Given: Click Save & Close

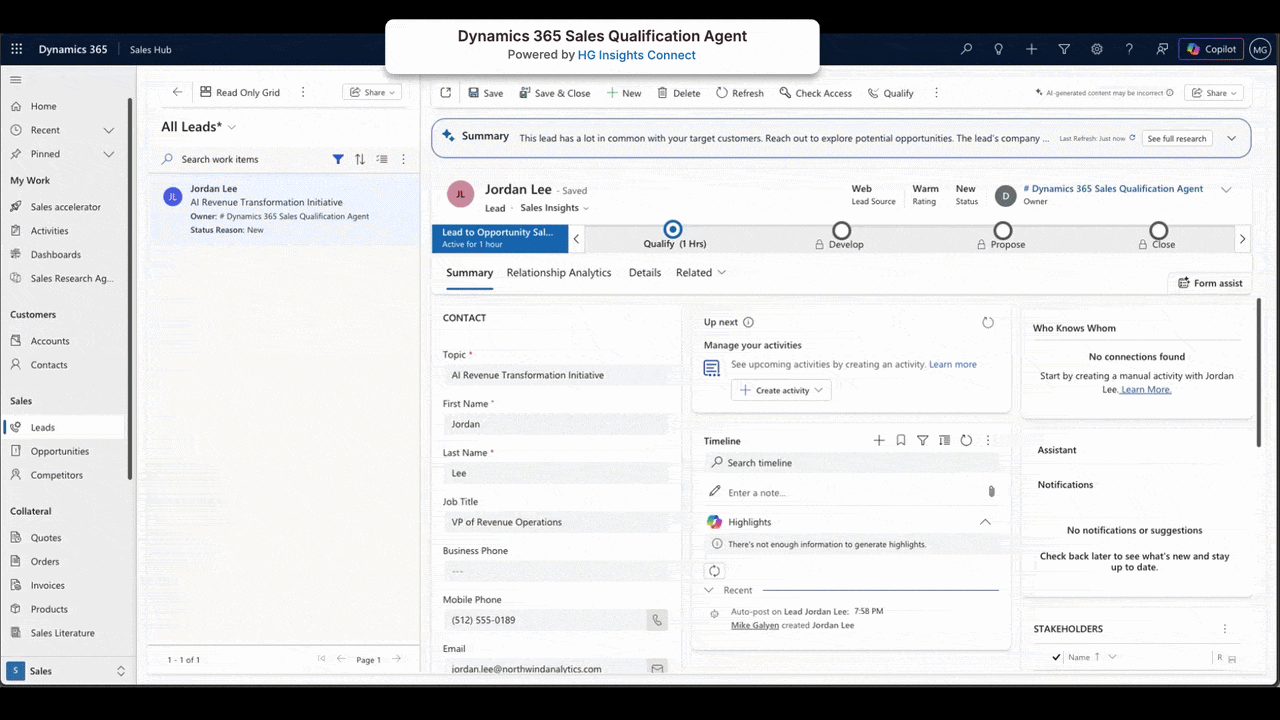Looking at the screenshot, I should pos(554,93).
